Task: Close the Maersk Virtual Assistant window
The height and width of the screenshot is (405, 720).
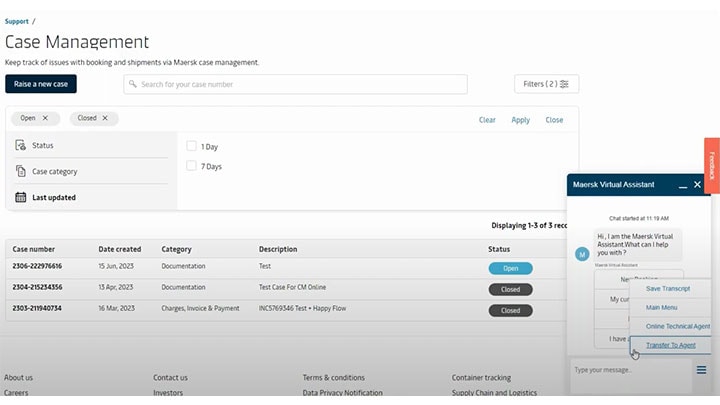Action: 698,185
